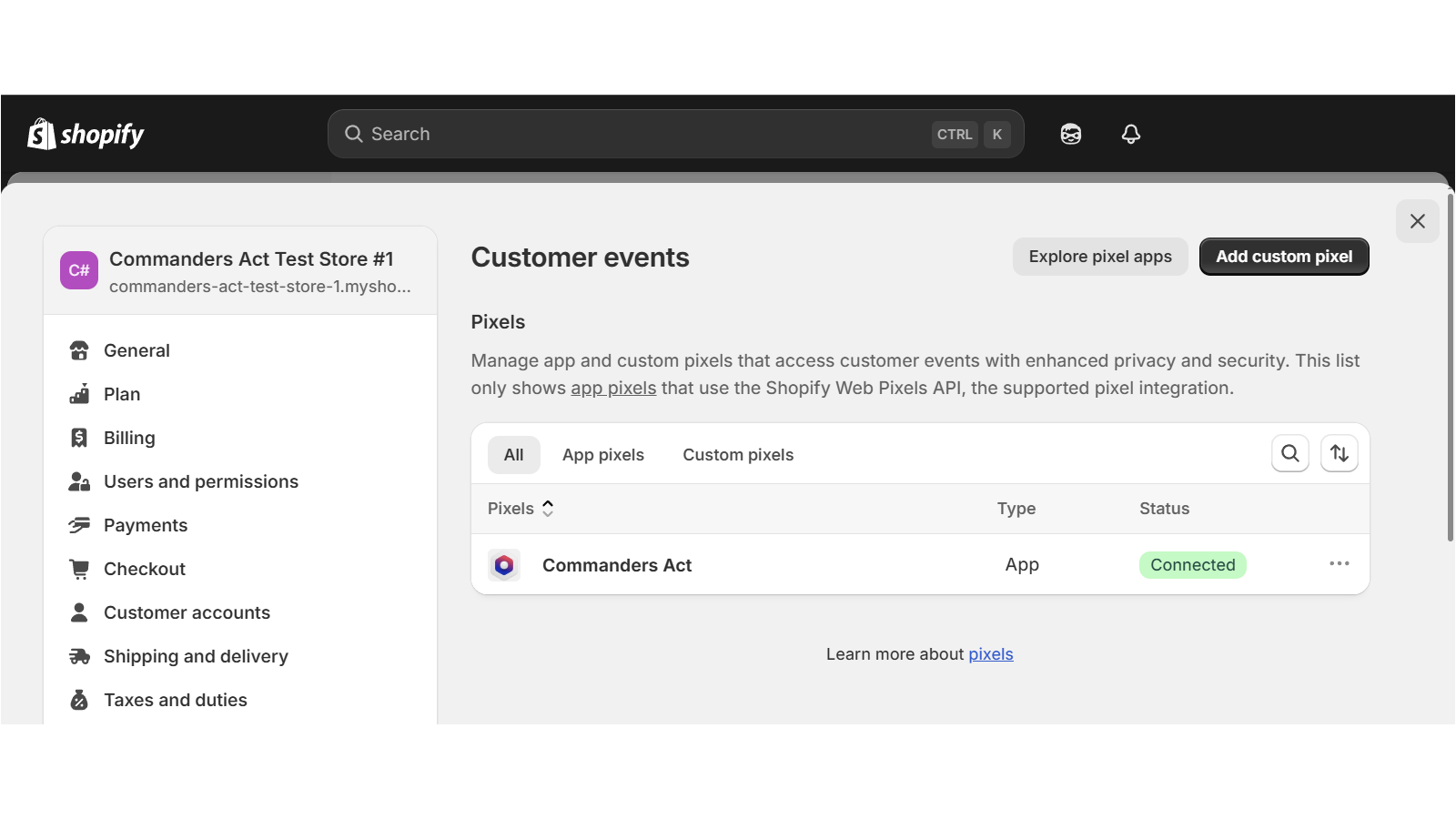The height and width of the screenshot is (819, 1456).
Task: Follow the pixels learn more link
Action: point(991,654)
